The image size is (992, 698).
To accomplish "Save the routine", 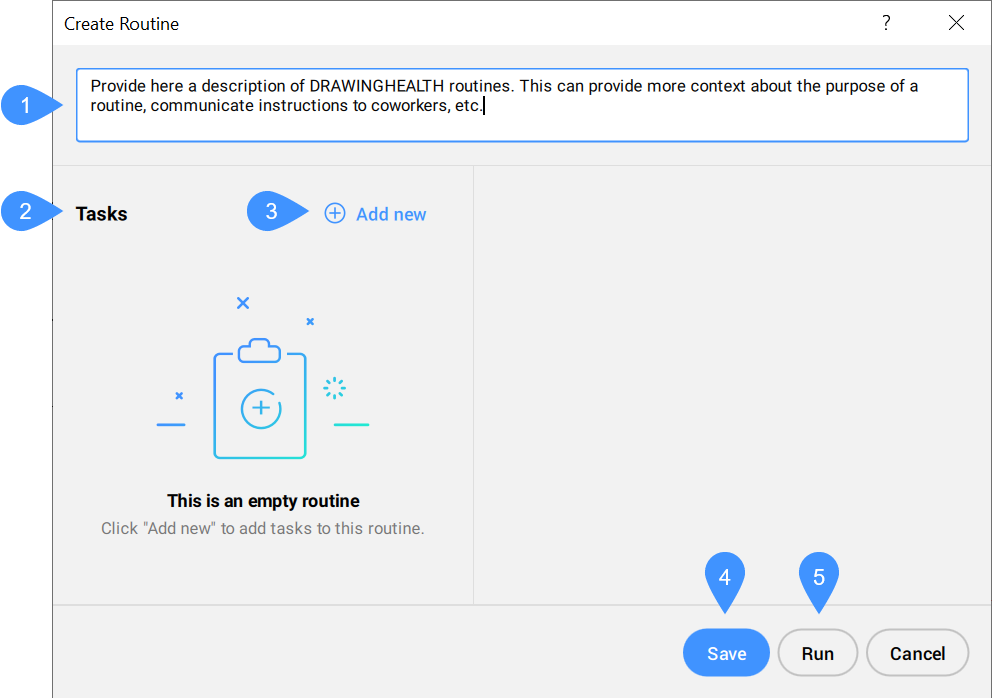I will [x=726, y=654].
